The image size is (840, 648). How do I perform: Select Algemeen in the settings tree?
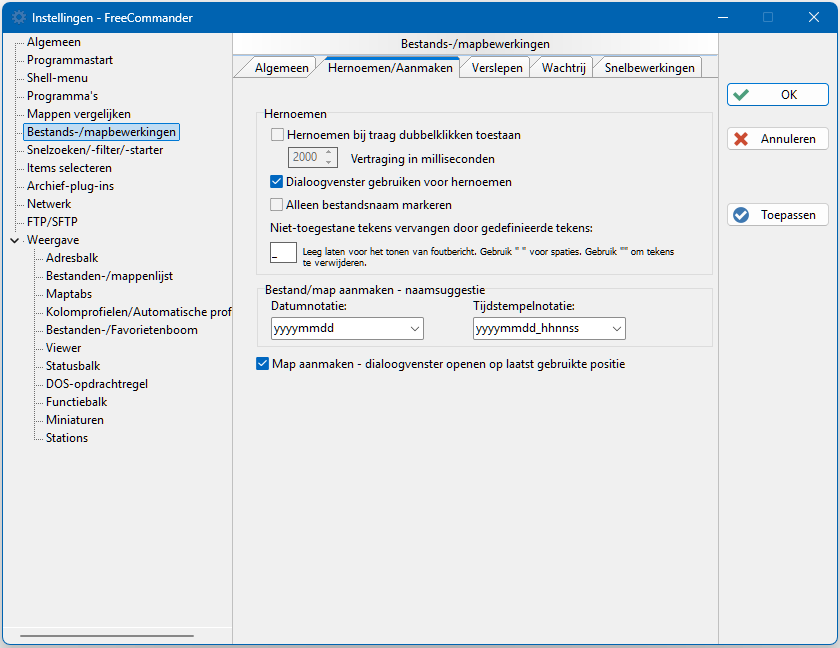tap(54, 42)
